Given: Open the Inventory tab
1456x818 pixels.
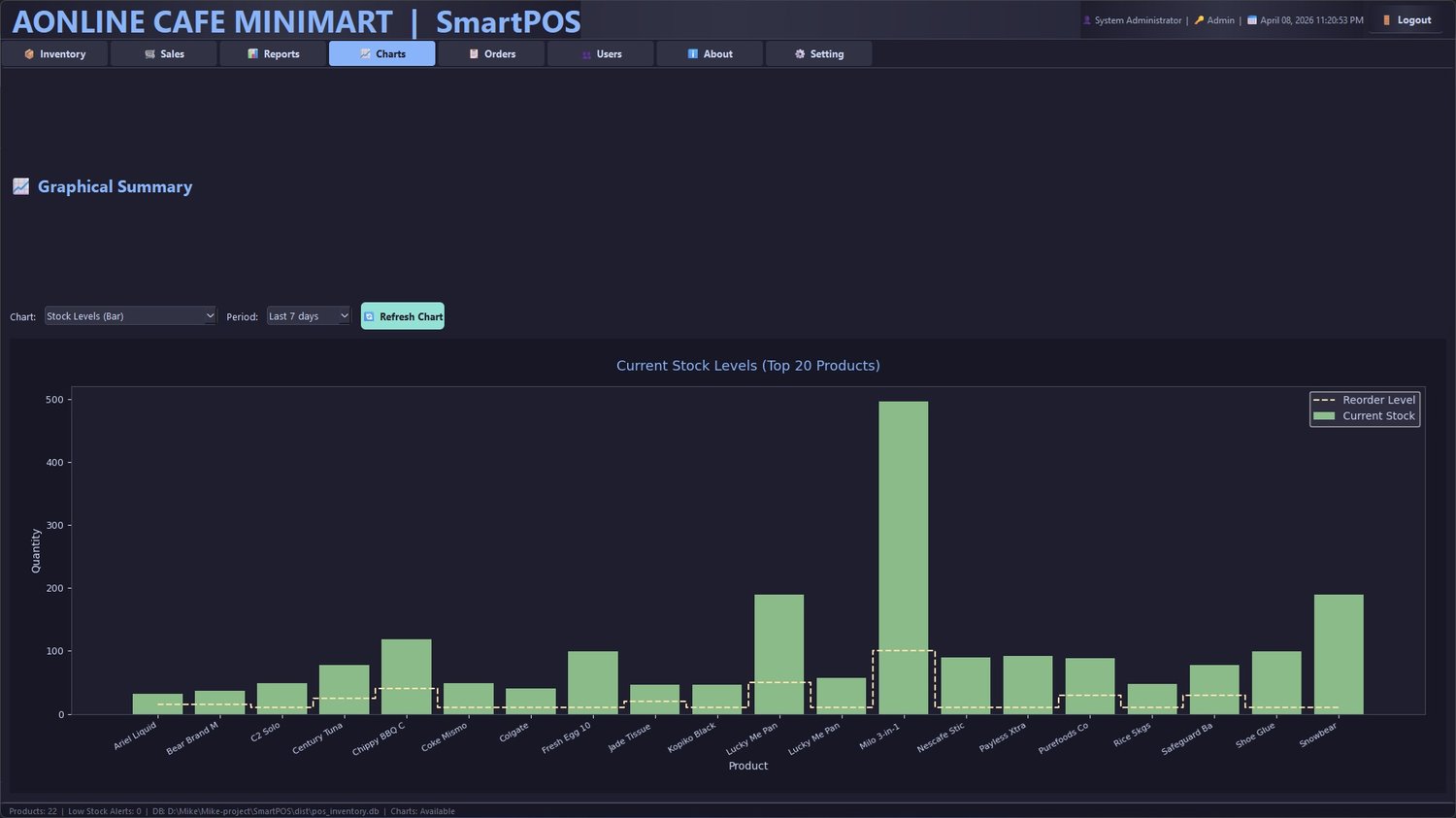Looking at the screenshot, I should pos(54,54).
